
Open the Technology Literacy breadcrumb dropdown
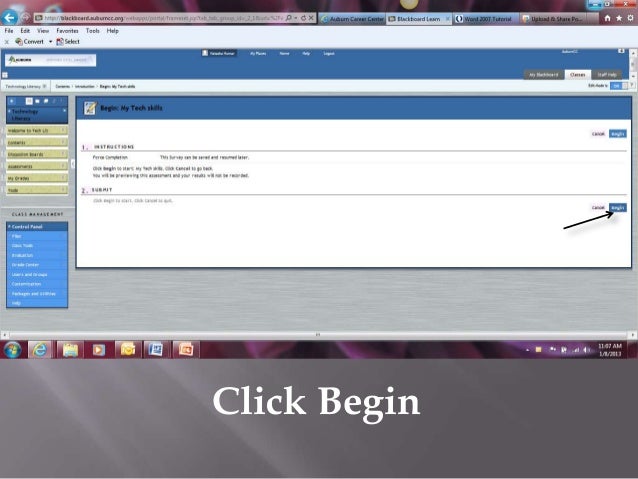tap(44, 86)
